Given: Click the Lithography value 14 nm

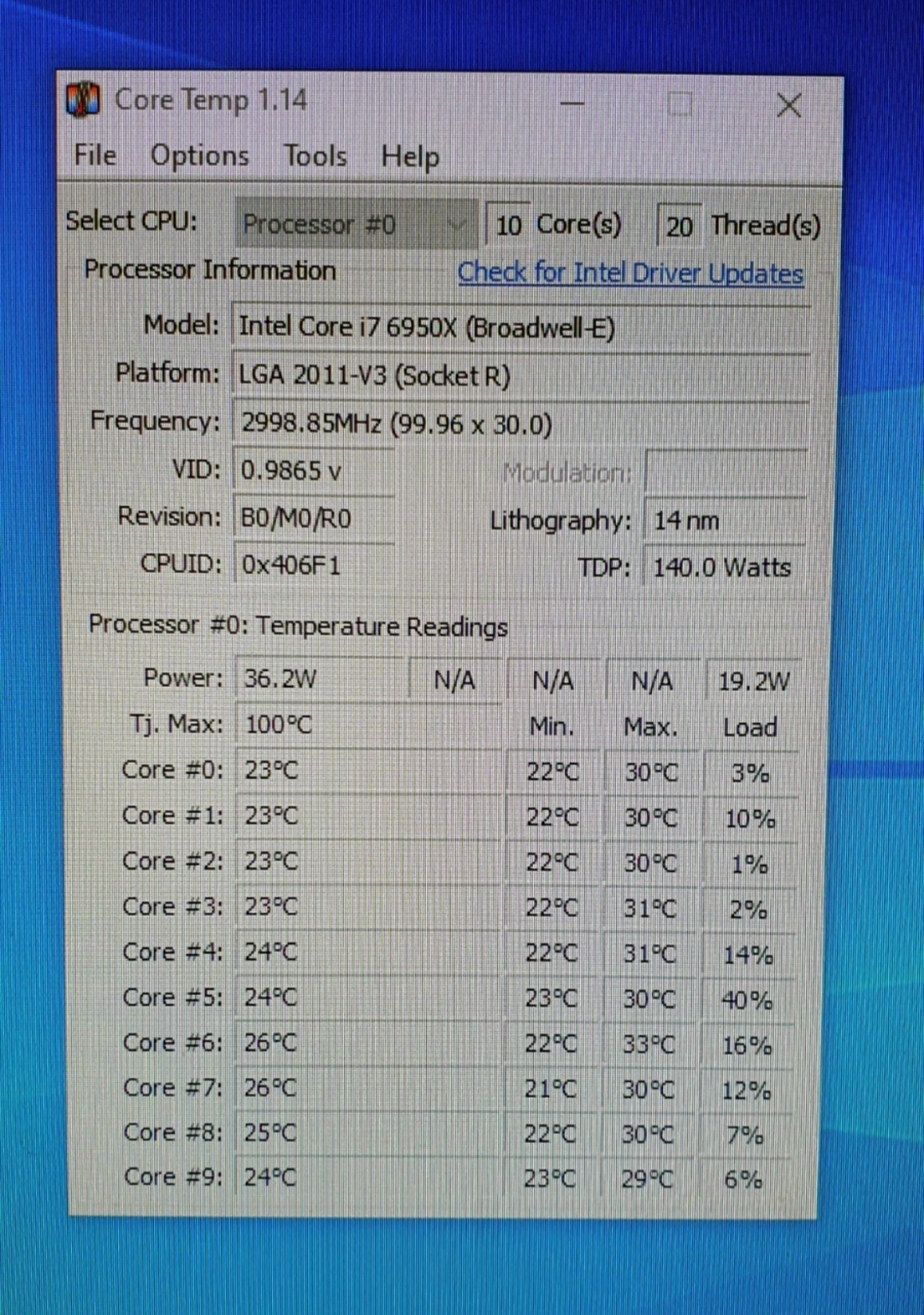Looking at the screenshot, I should (724, 520).
